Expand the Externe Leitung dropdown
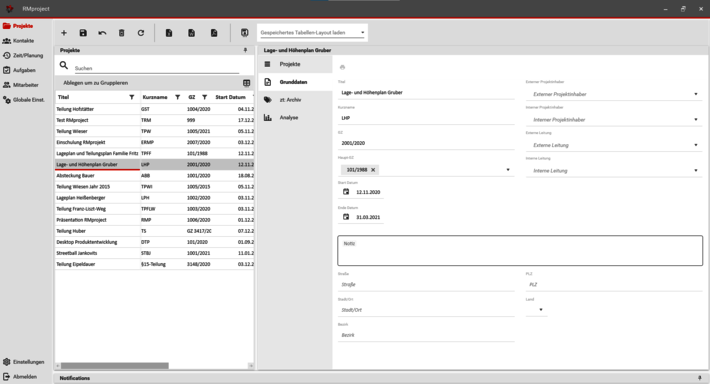 pos(696,145)
